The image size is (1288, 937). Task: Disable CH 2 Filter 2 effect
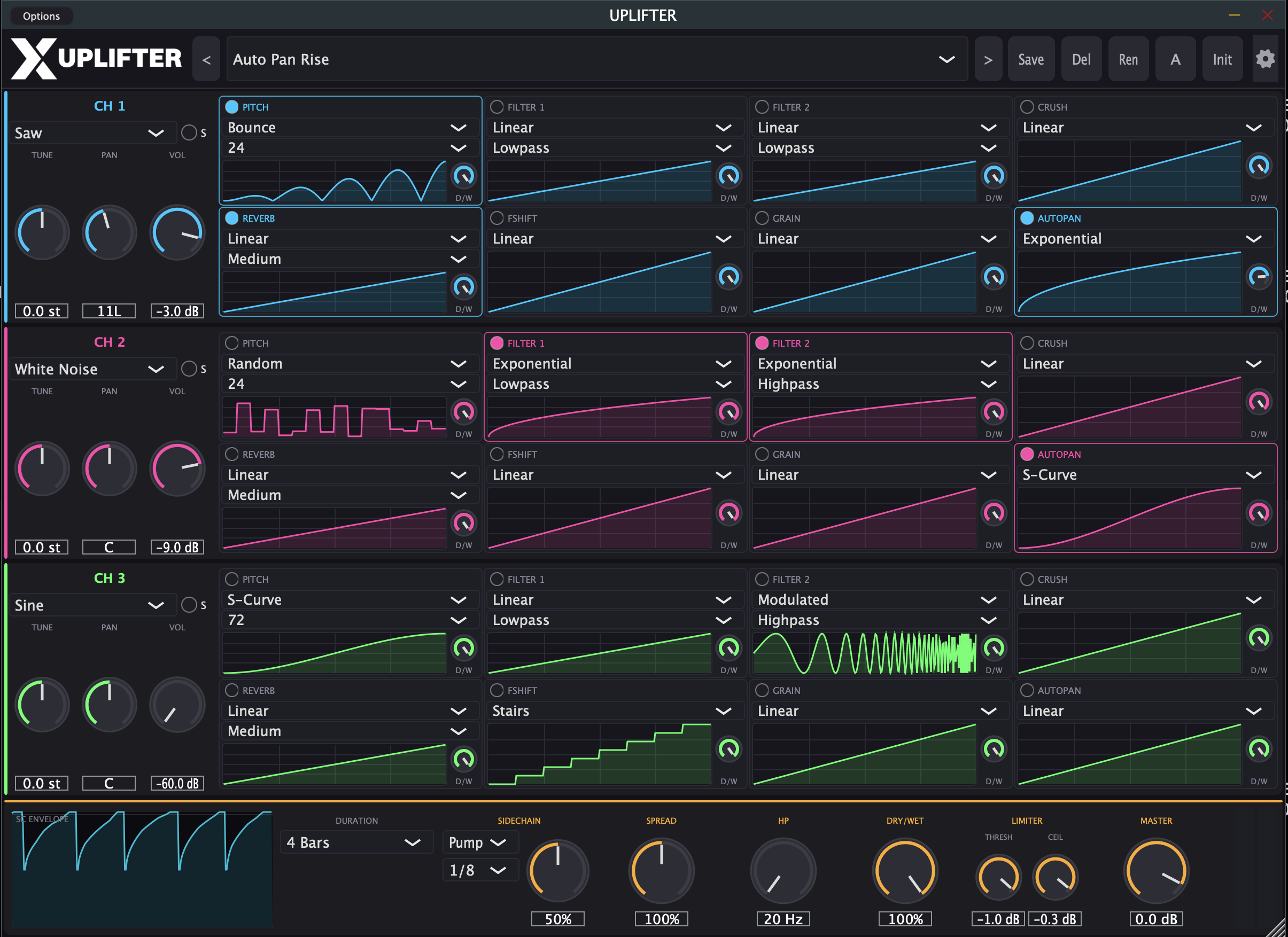pyautogui.click(x=762, y=343)
